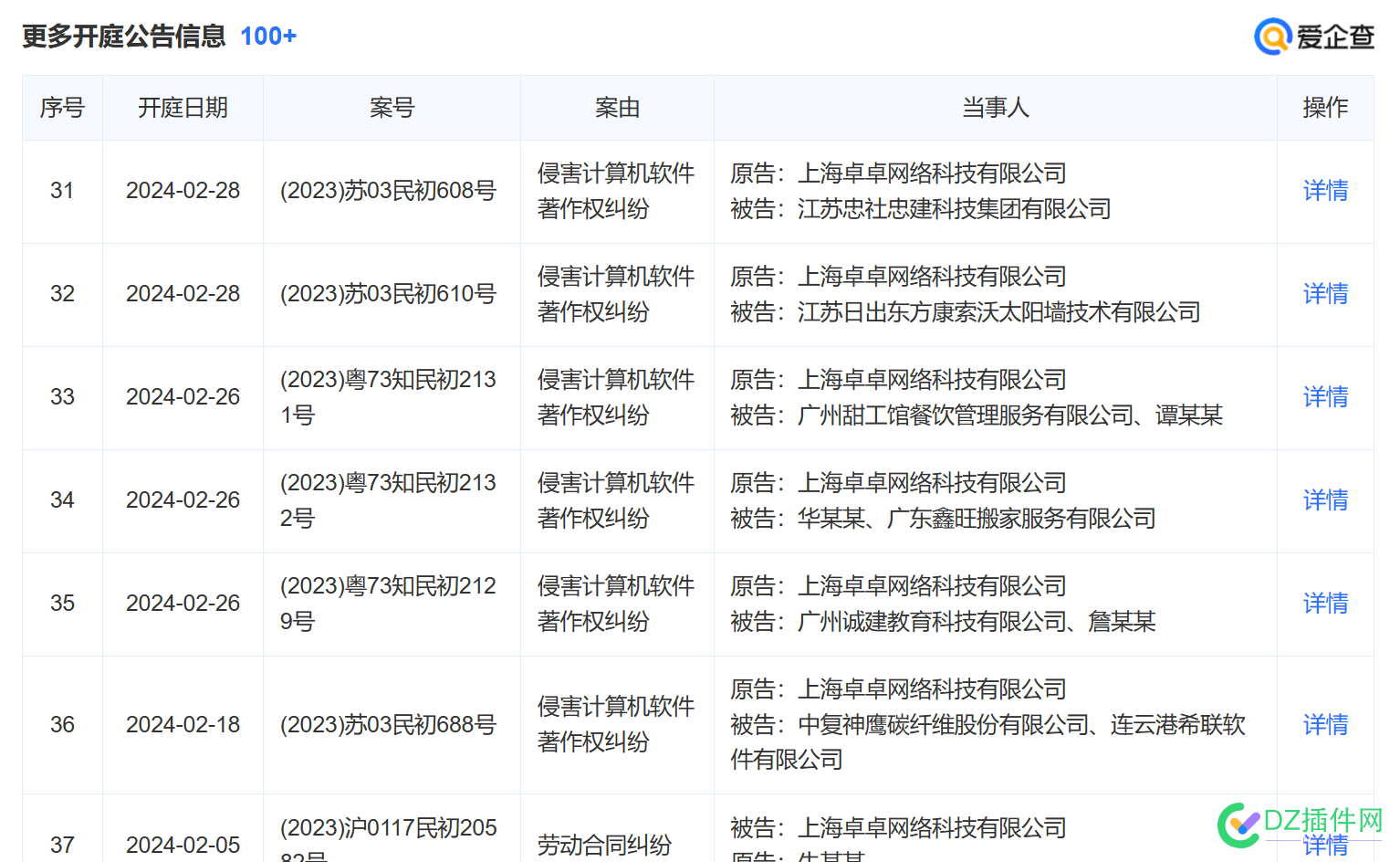Viewport: 1400px width, 862px height.
Task: Click date 2024-02-28 in row 32
Action: coord(183,294)
